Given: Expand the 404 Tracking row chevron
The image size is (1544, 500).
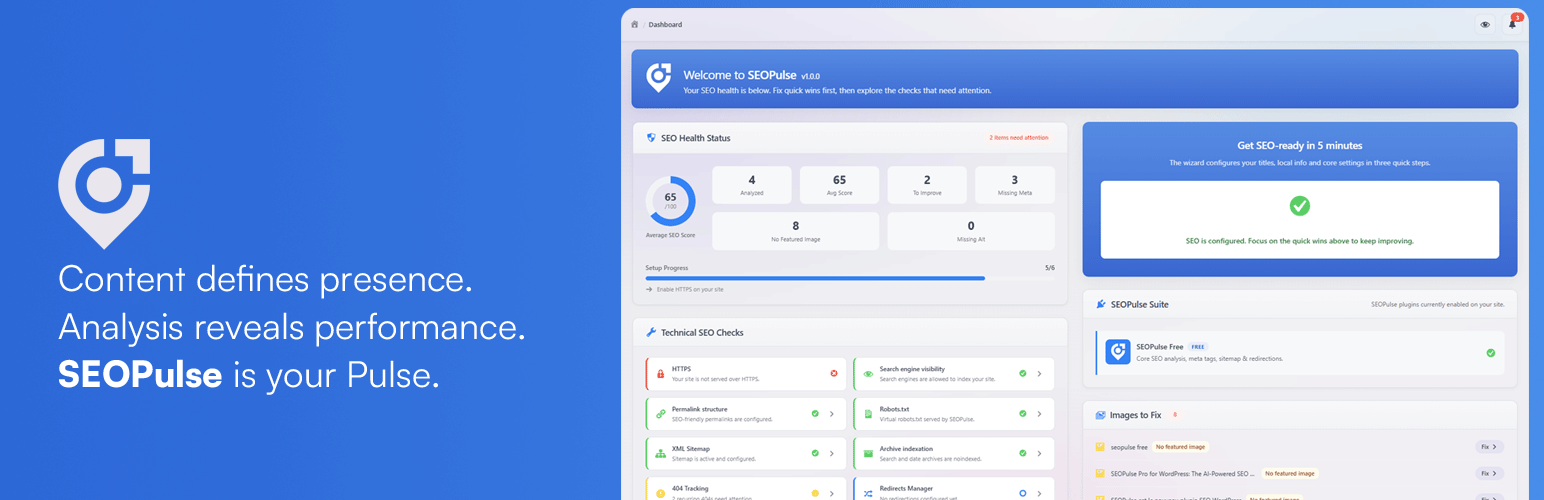Looking at the screenshot, I should tap(832, 493).
